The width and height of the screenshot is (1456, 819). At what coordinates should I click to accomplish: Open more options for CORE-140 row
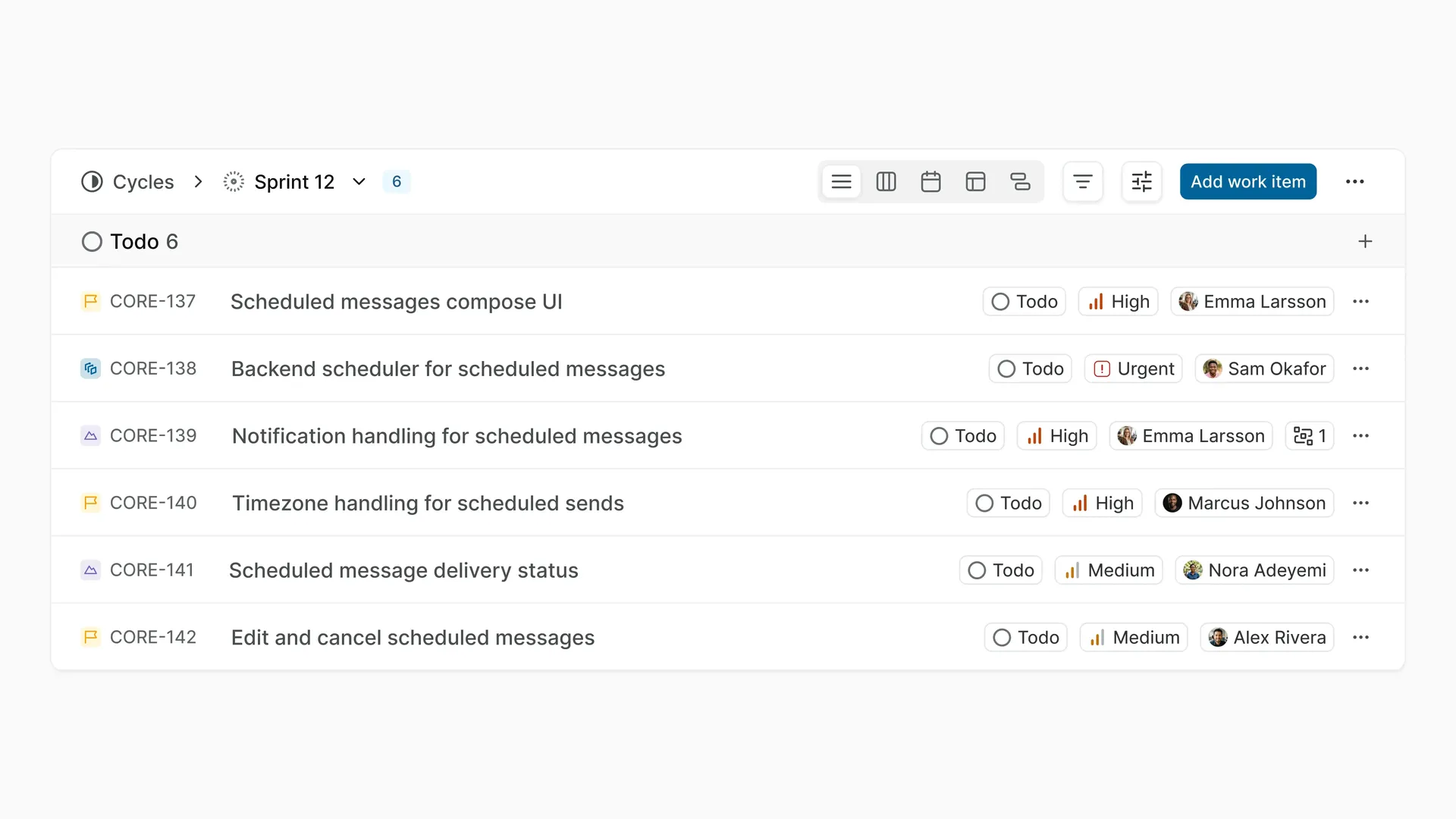(1361, 503)
